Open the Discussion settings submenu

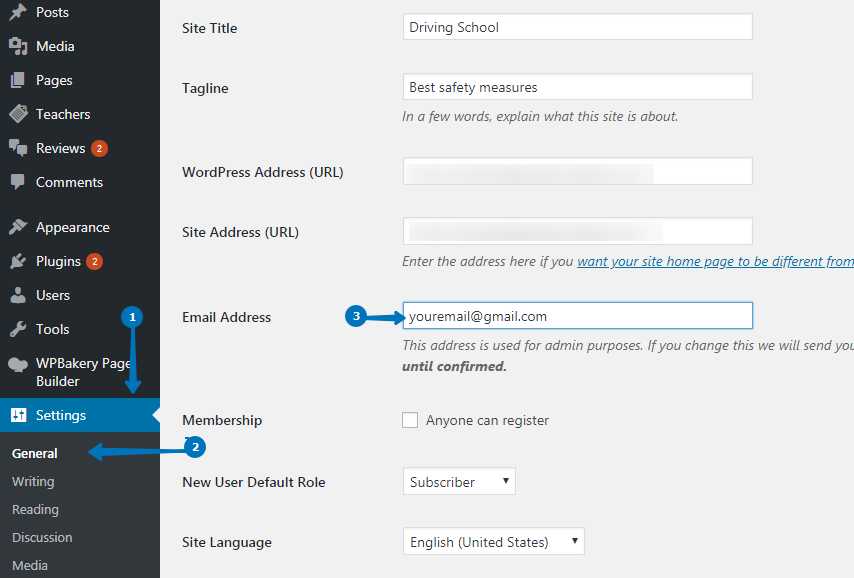coord(42,537)
